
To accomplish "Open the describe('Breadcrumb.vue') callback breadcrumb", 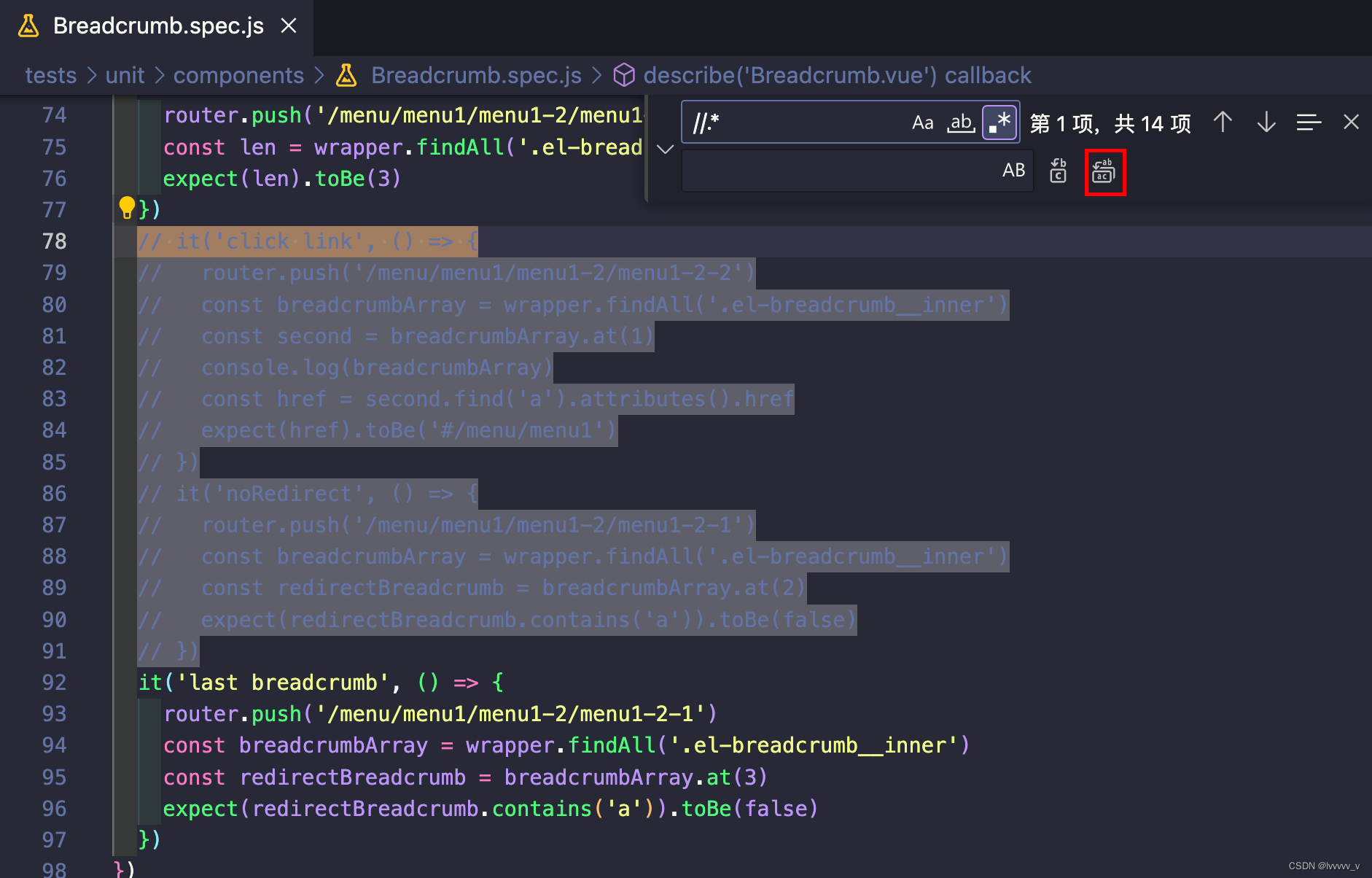I will click(837, 75).
